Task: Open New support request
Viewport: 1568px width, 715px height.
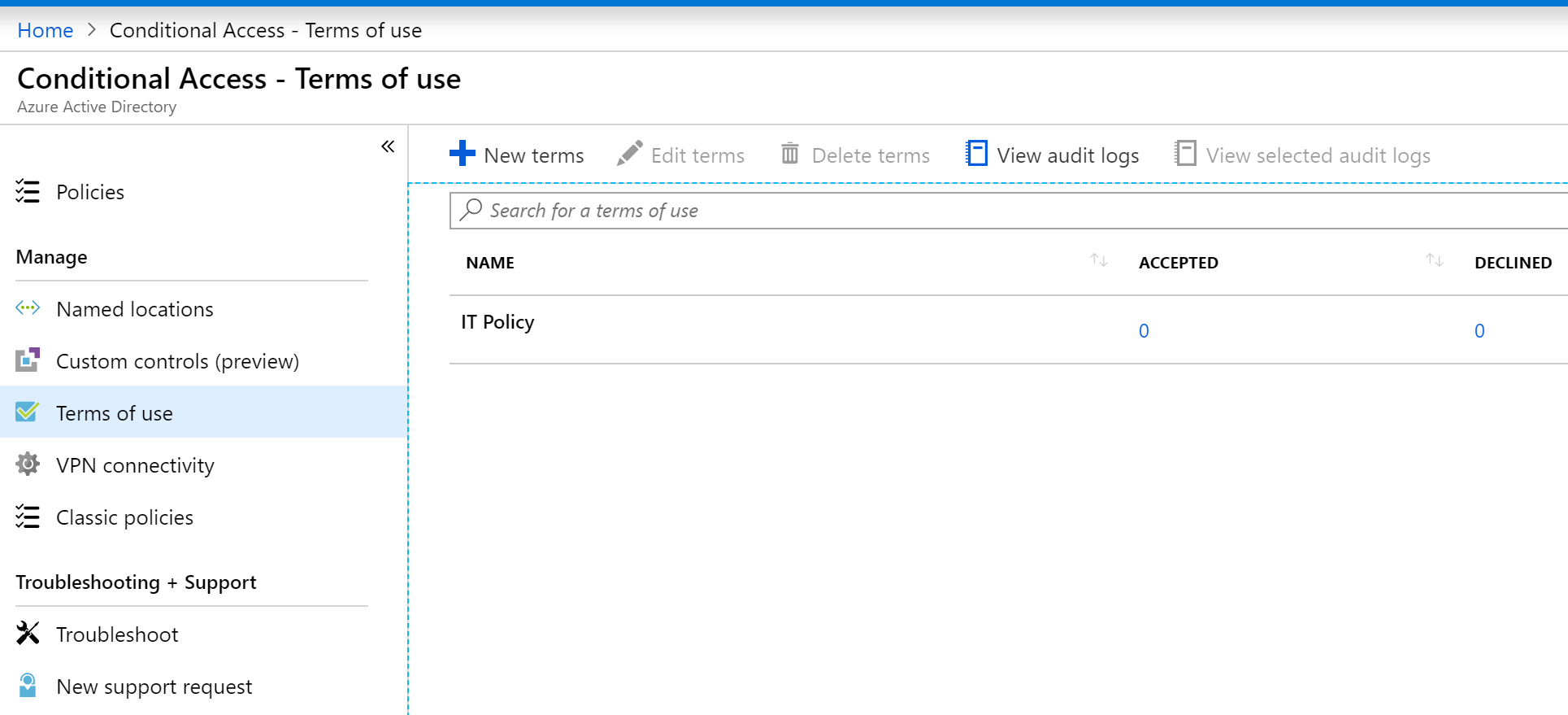Action: click(x=154, y=687)
